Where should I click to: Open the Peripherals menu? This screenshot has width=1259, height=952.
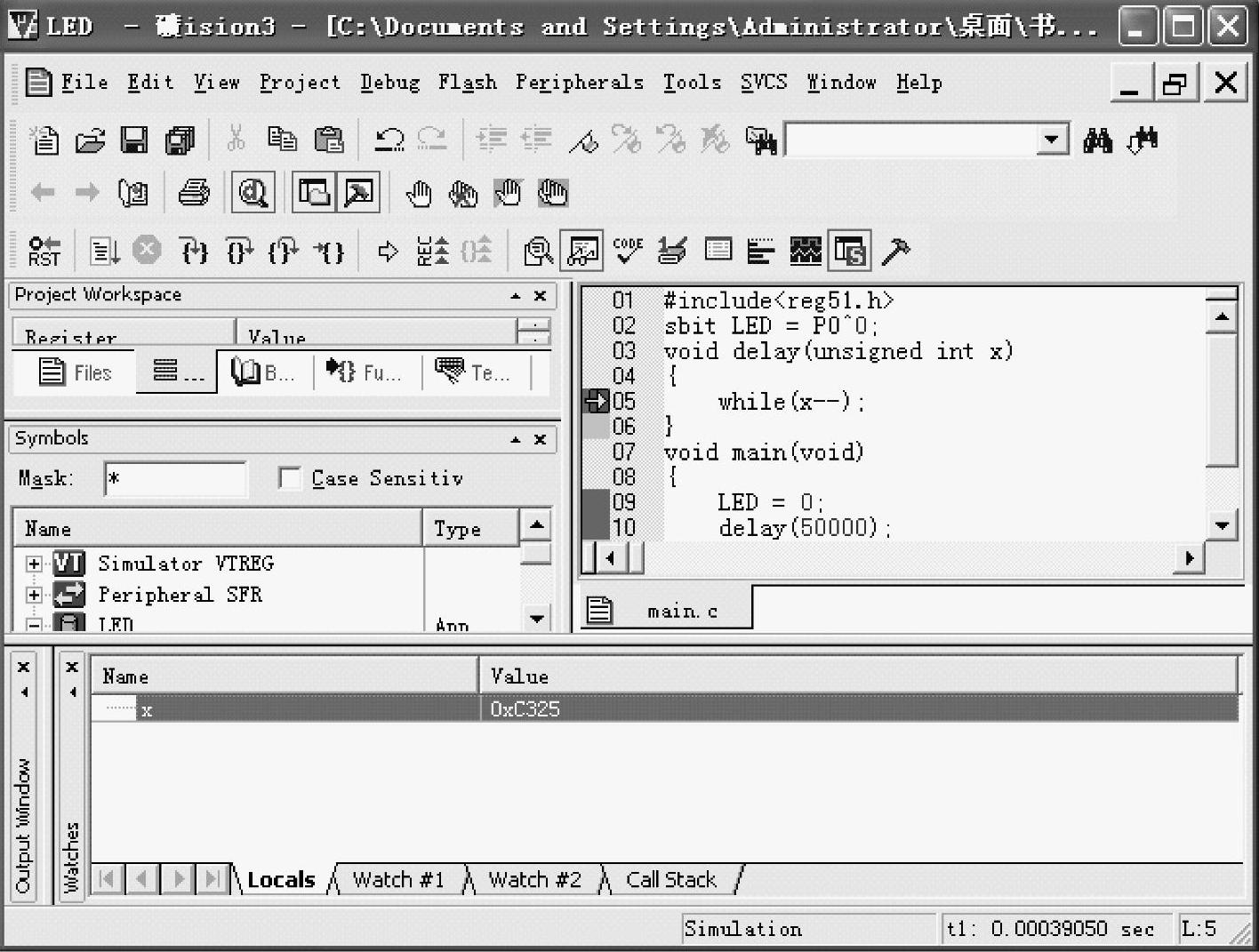pos(580,83)
